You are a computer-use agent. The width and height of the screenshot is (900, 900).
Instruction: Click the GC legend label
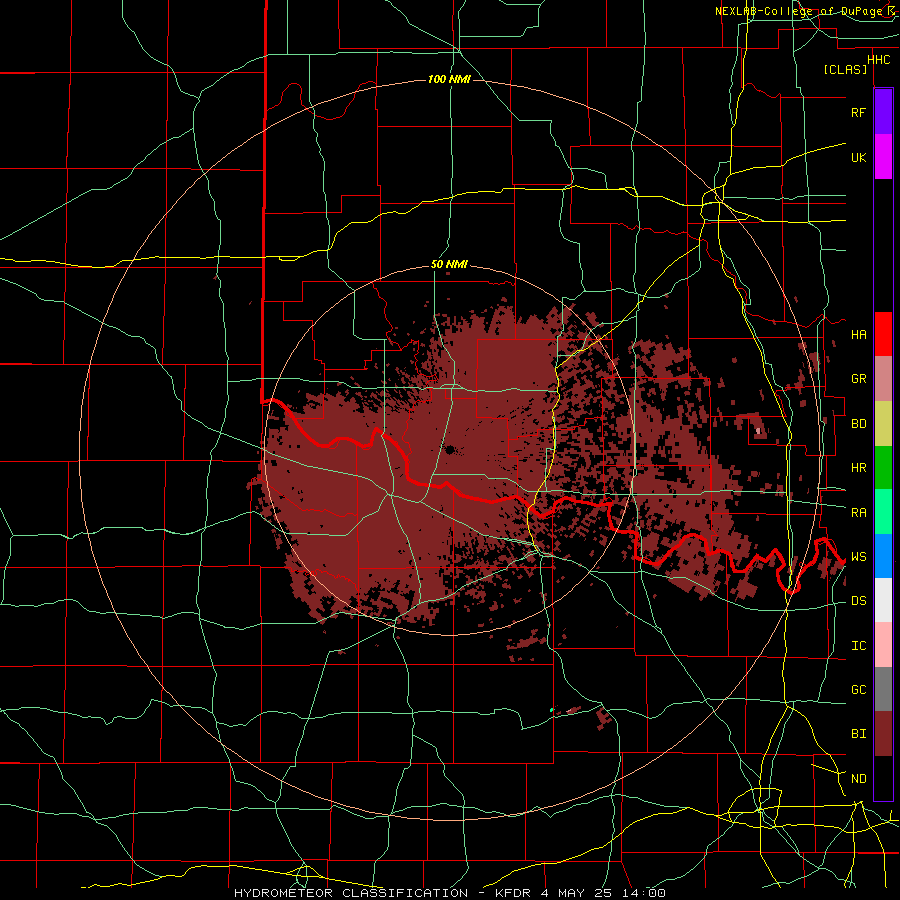(x=858, y=689)
